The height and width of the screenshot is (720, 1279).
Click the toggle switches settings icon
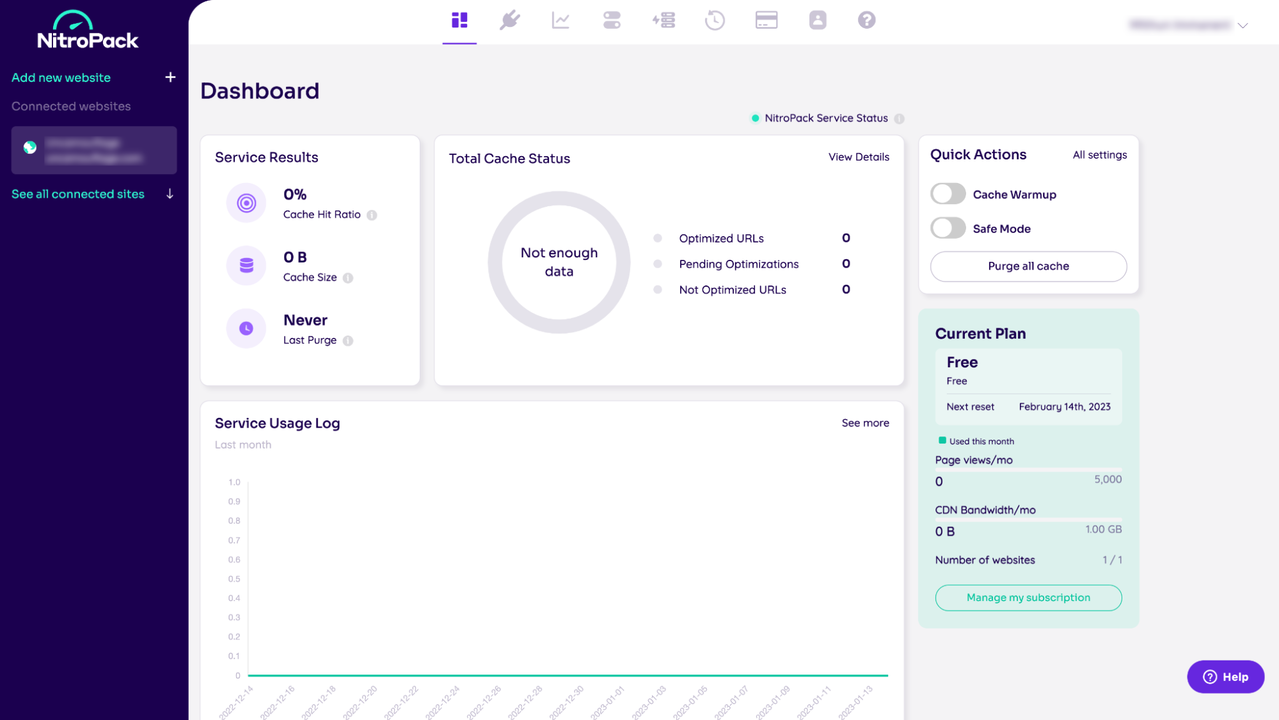click(612, 20)
